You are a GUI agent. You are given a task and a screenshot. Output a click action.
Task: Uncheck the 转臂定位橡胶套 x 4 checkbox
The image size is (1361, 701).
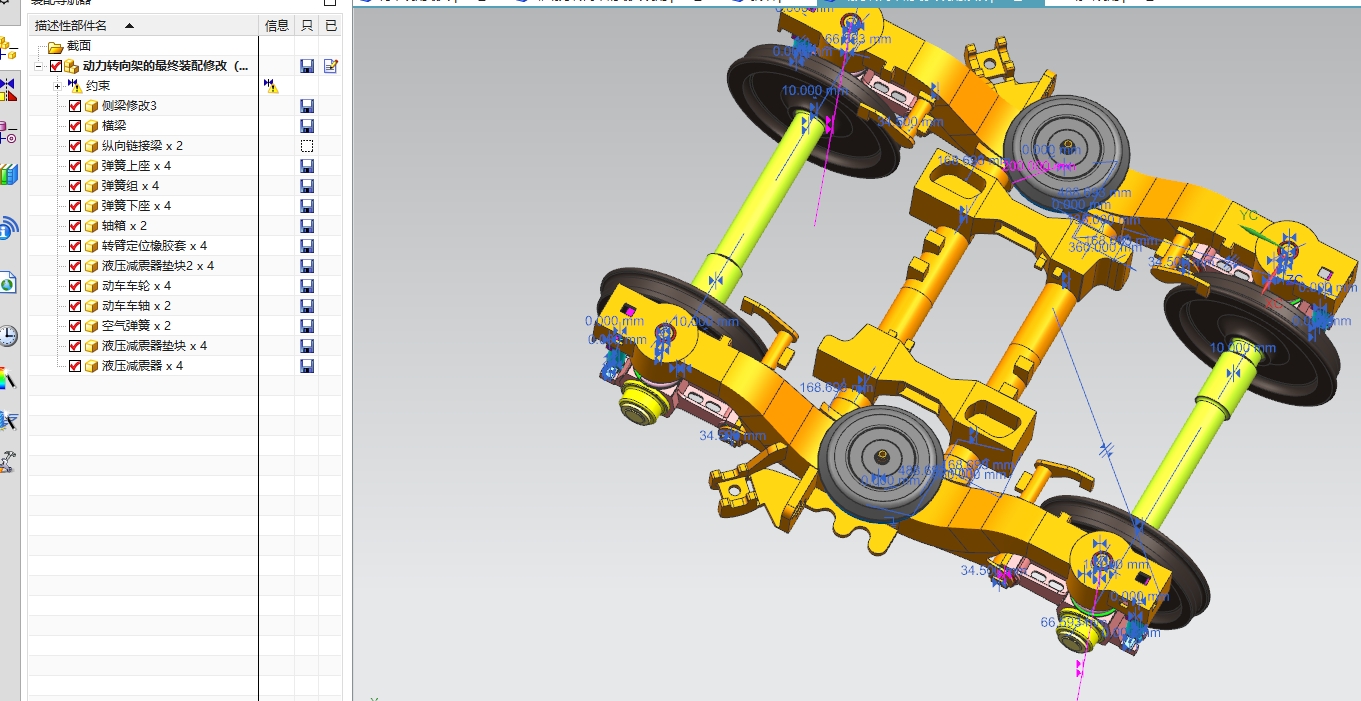click(x=75, y=246)
